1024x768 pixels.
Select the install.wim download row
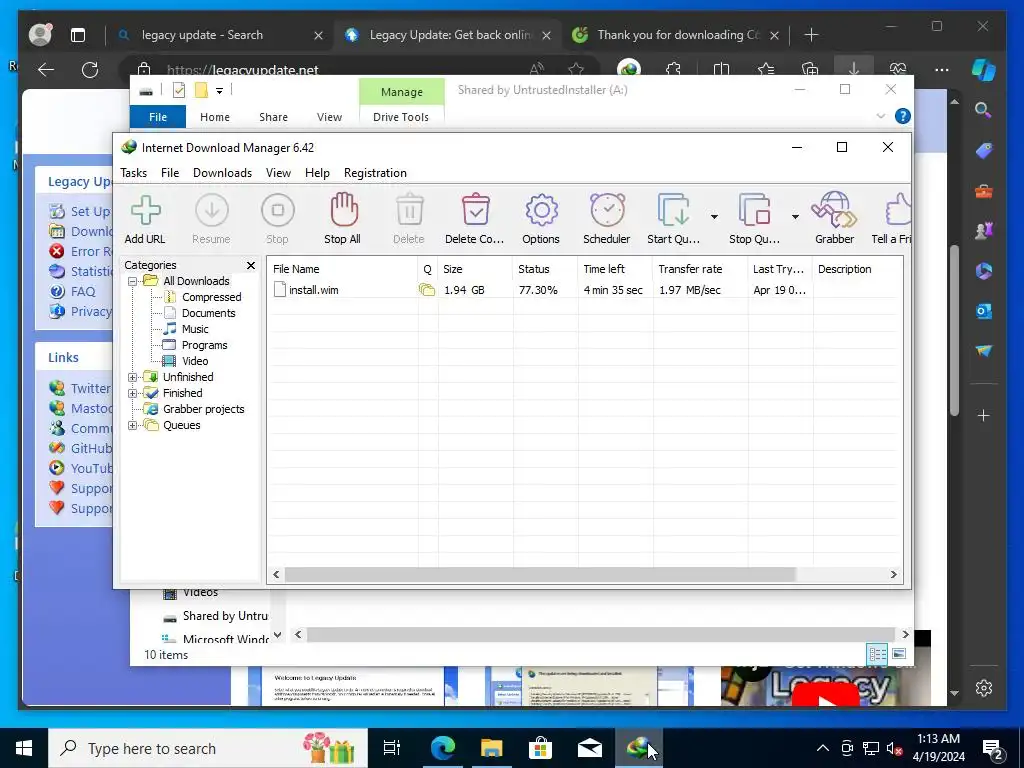point(584,289)
